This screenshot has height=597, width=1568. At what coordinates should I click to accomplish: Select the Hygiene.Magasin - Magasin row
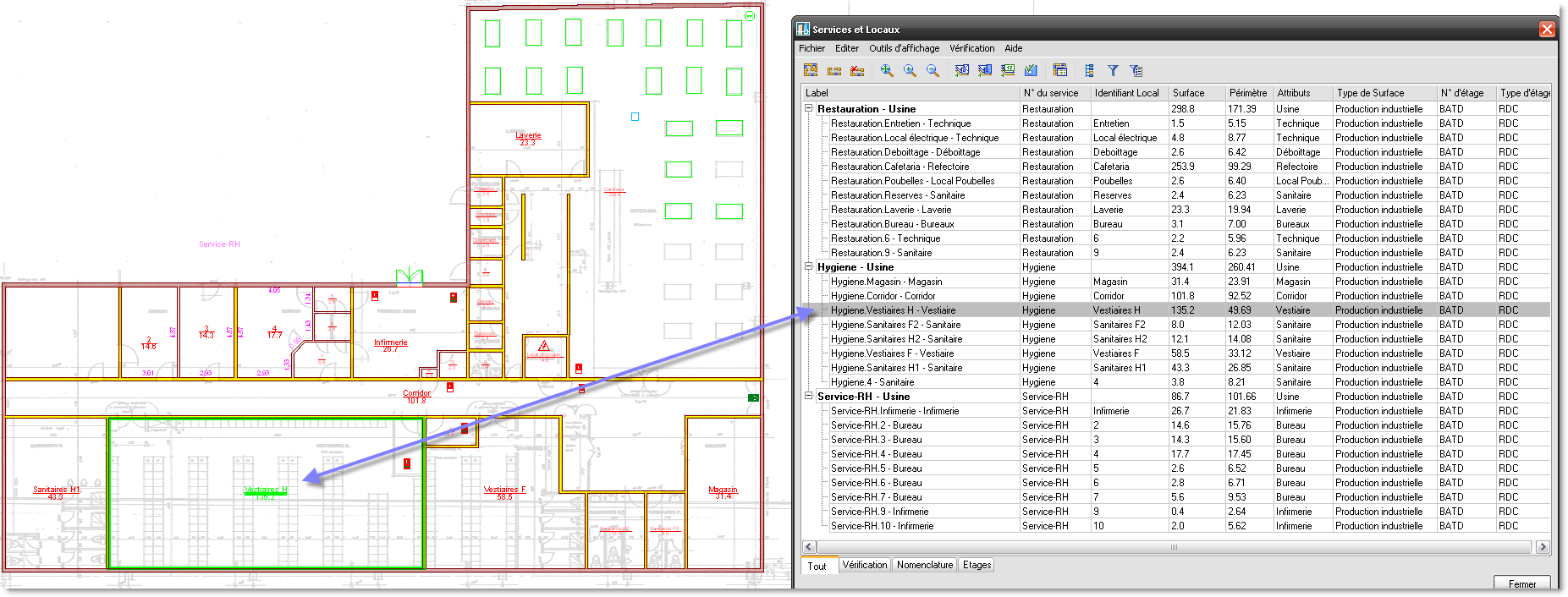(886, 282)
